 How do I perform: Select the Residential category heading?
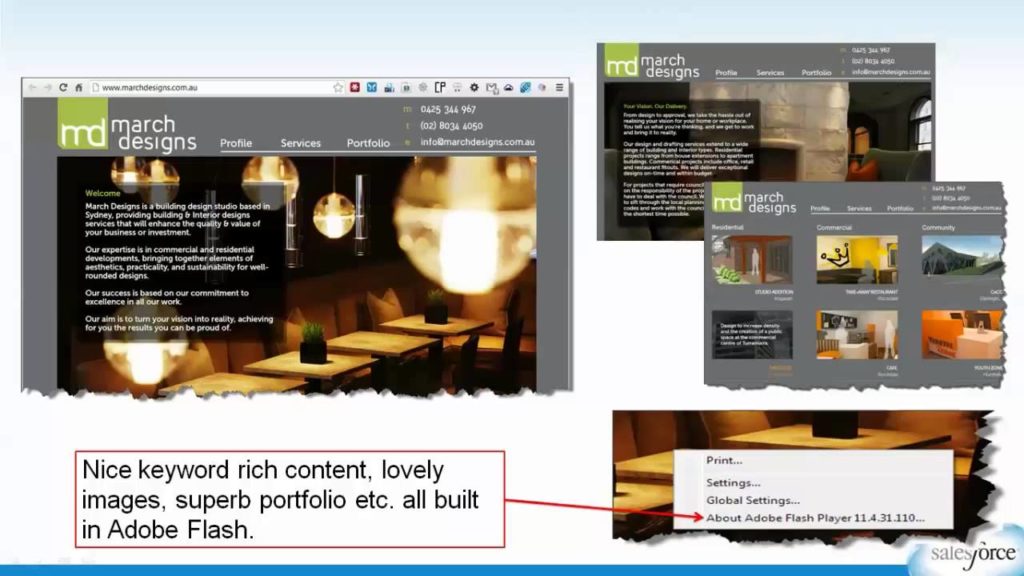[728, 227]
